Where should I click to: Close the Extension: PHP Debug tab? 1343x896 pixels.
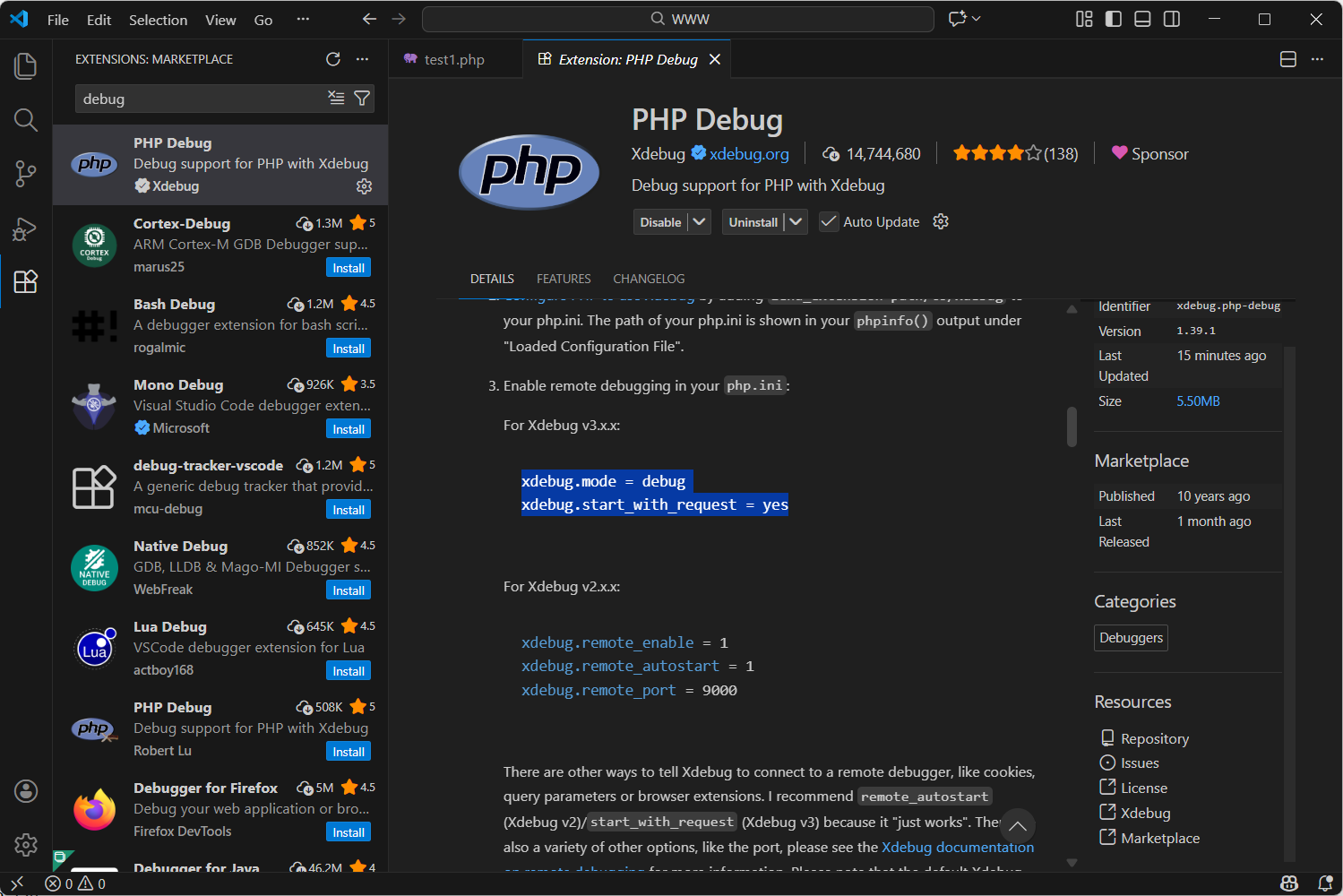click(715, 59)
